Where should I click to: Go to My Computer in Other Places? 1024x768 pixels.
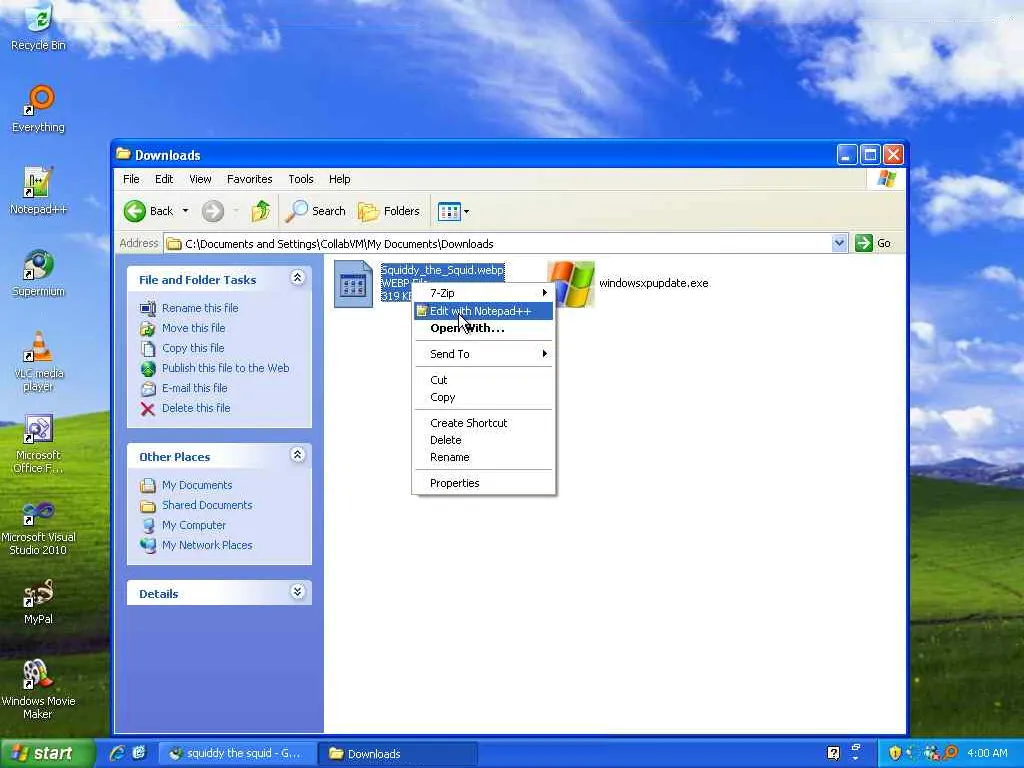tap(193, 525)
